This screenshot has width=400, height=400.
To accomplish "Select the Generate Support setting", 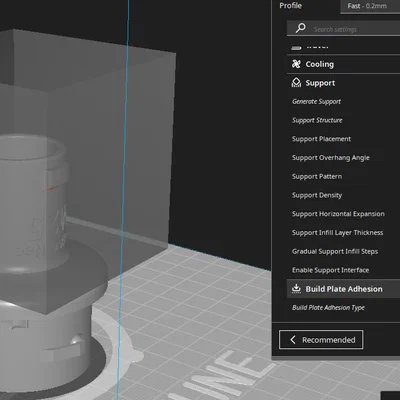I will pyautogui.click(x=316, y=102).
